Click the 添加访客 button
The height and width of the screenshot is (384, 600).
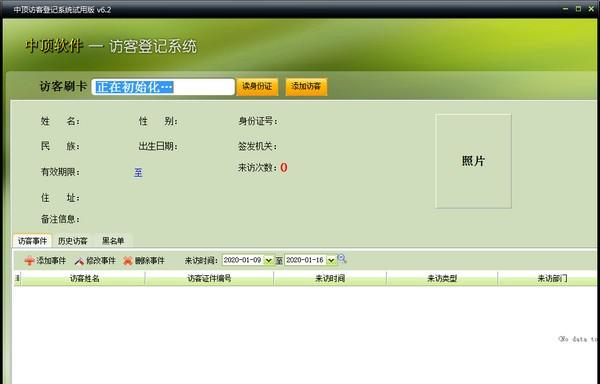(306, 86)
